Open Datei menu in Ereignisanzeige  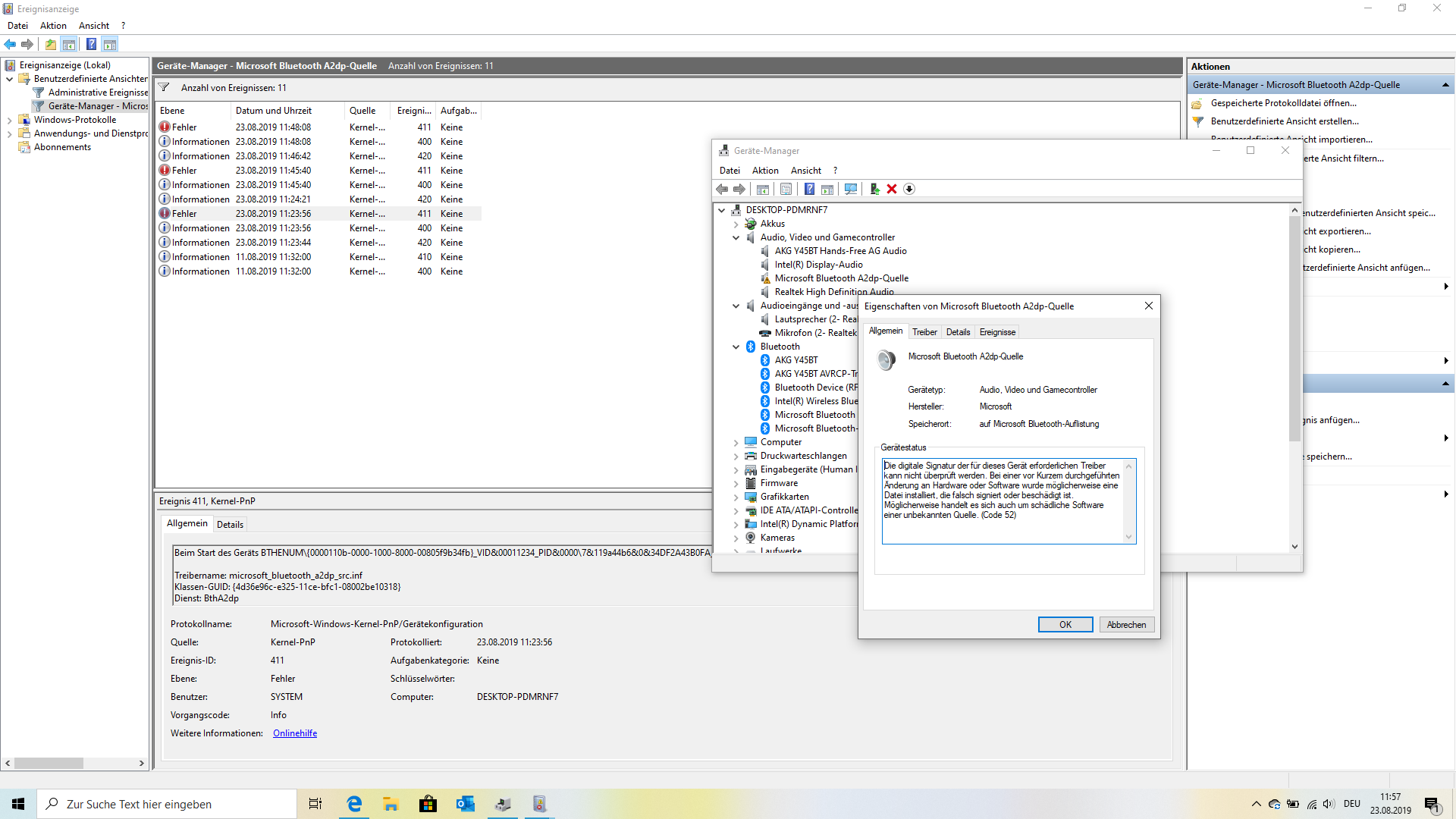coord(17,26)
